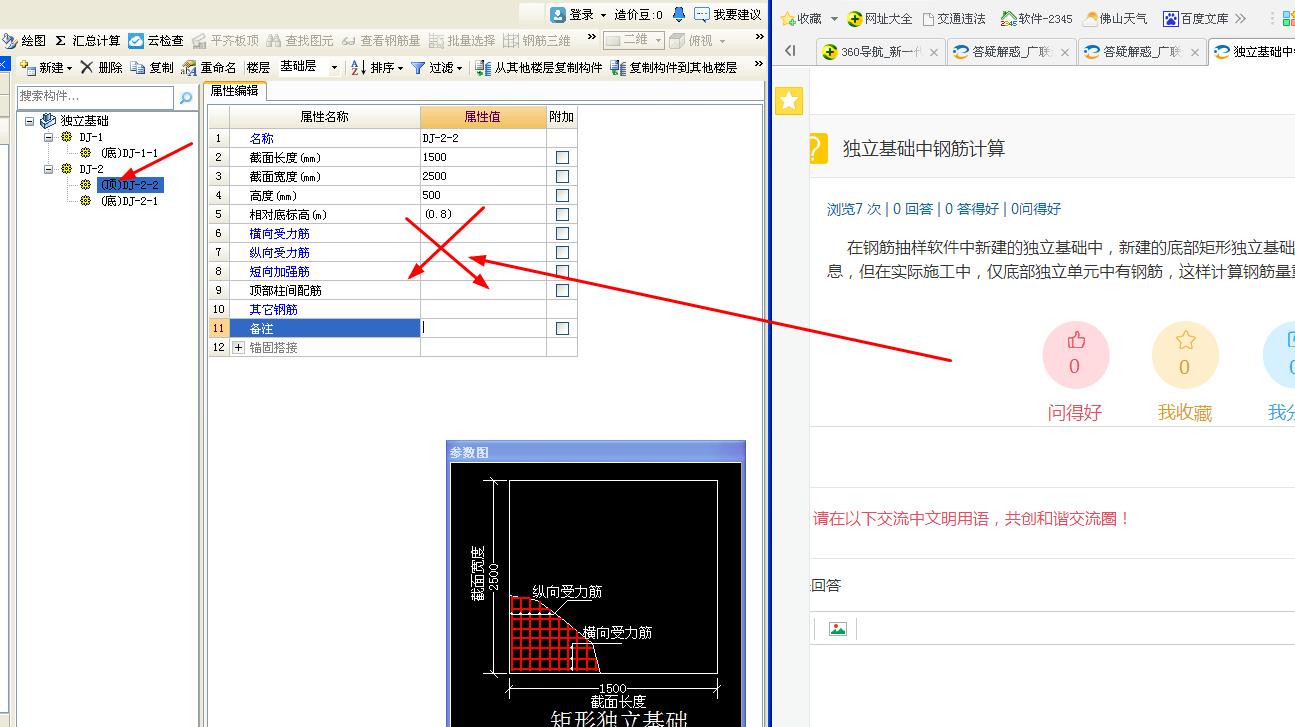Click the yellow star sidebar button in browser
Image resolution: width=1295 pixels, height=727 pixels.
tap(789, 100)
